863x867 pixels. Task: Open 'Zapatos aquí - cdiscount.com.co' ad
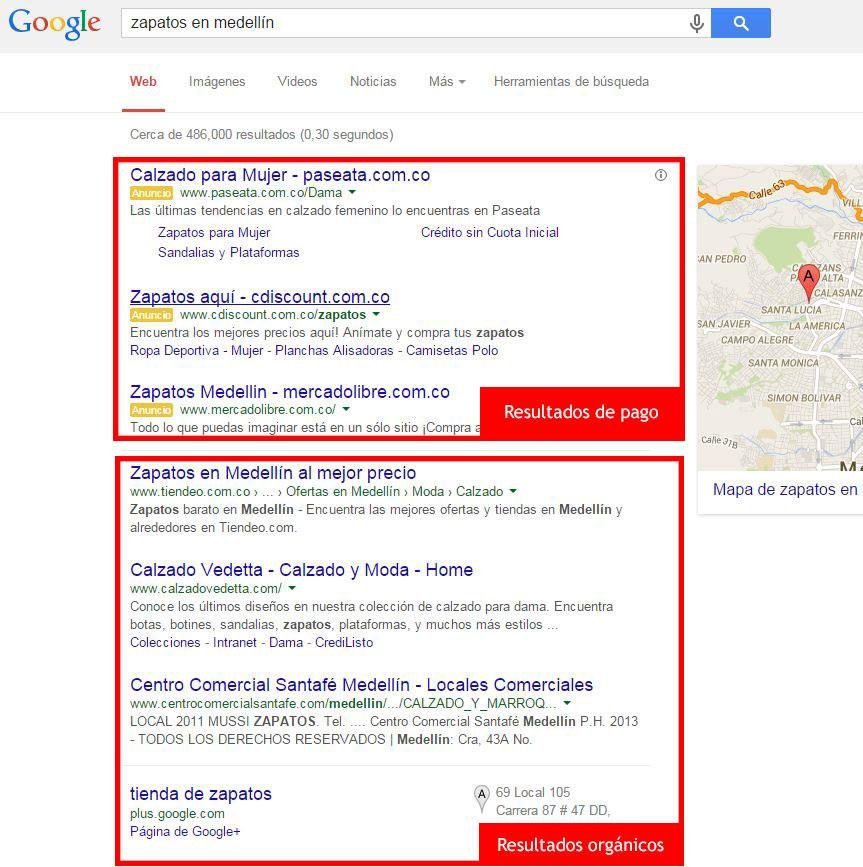tap(260, 297)
